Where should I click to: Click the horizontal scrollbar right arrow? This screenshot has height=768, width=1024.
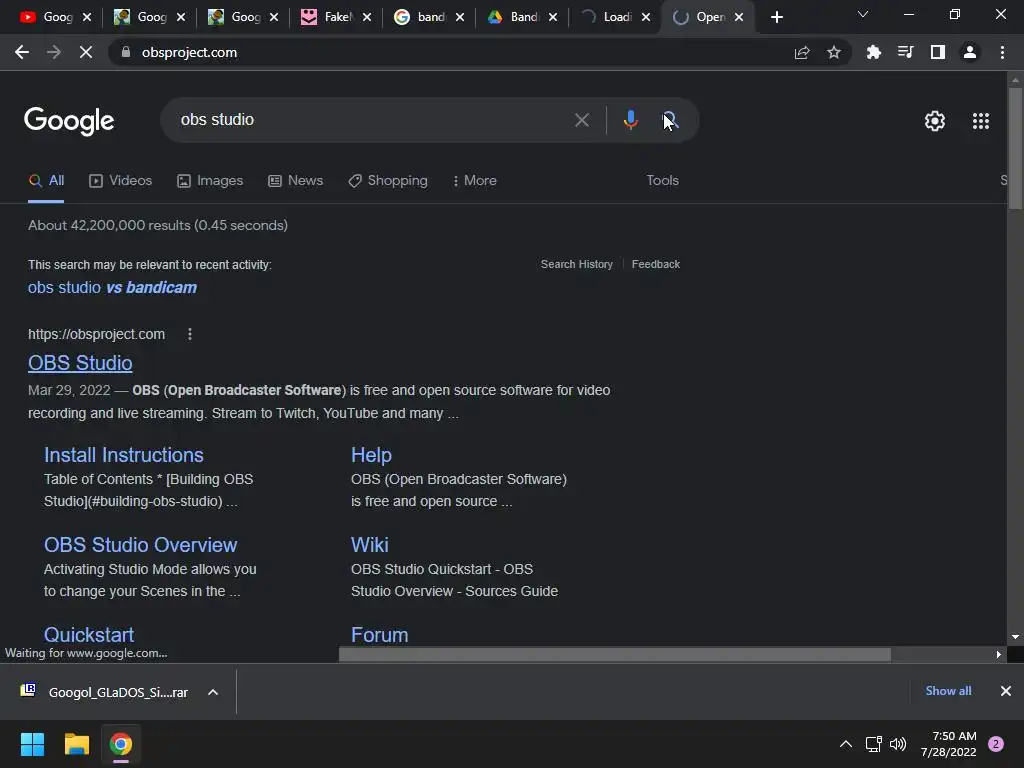999,654
